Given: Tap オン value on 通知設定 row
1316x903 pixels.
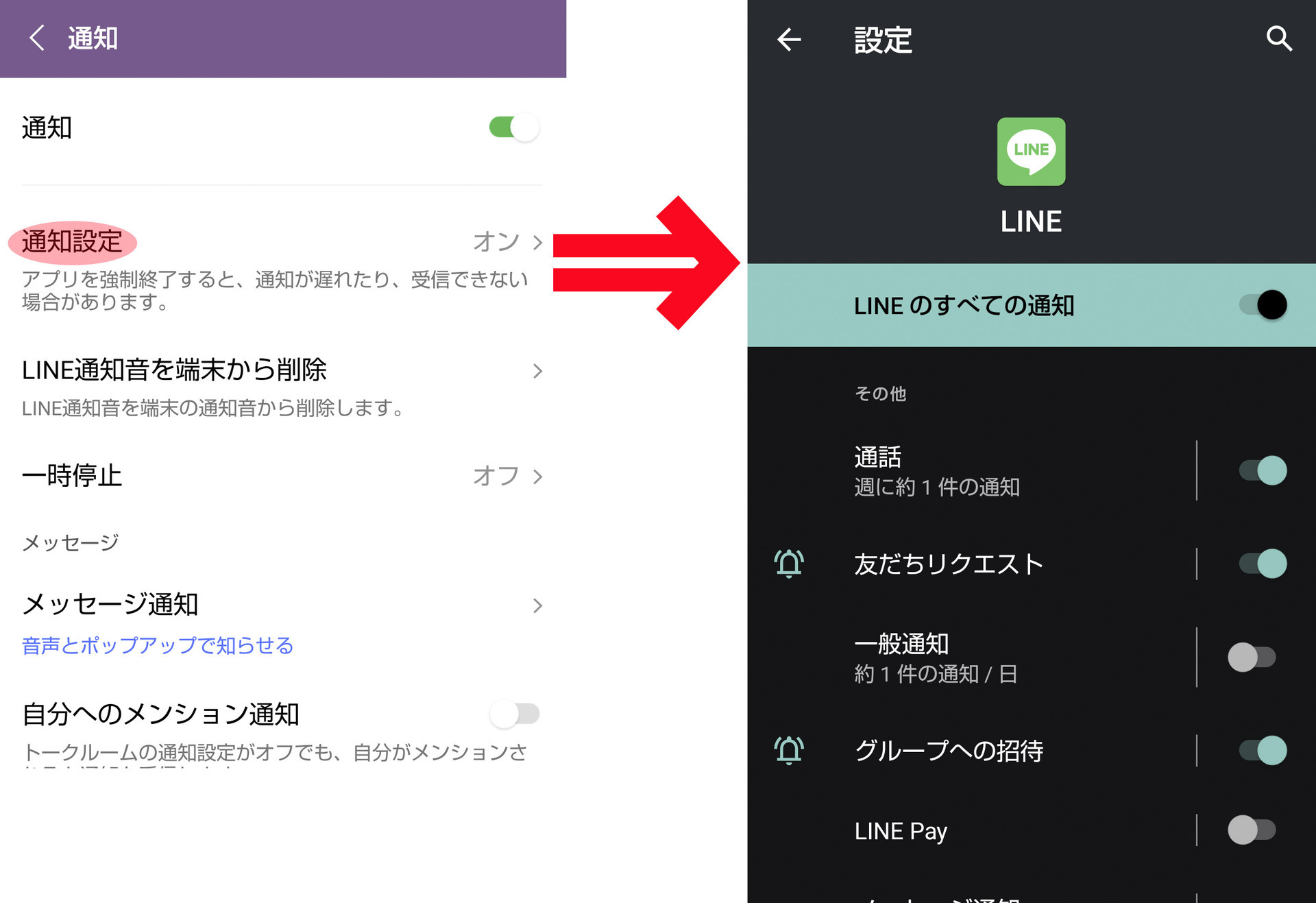Looking at the screenshot, I should (x=496, y=242).
